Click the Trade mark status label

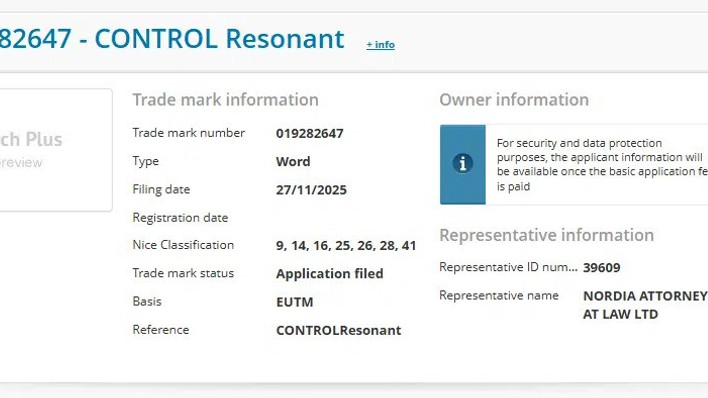(x=183, y=273)
